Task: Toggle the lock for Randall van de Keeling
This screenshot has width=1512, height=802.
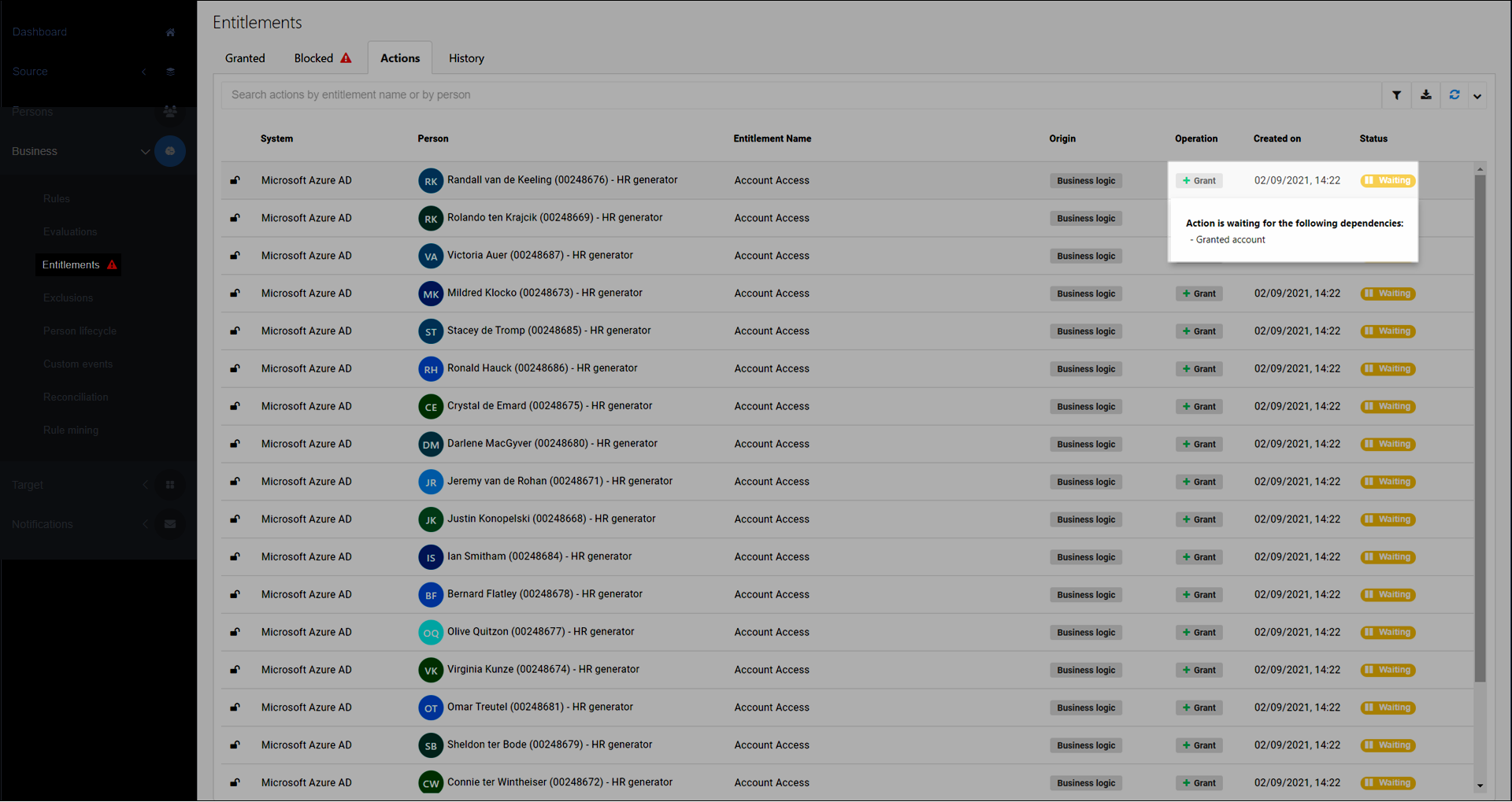Action: point(235,180)
